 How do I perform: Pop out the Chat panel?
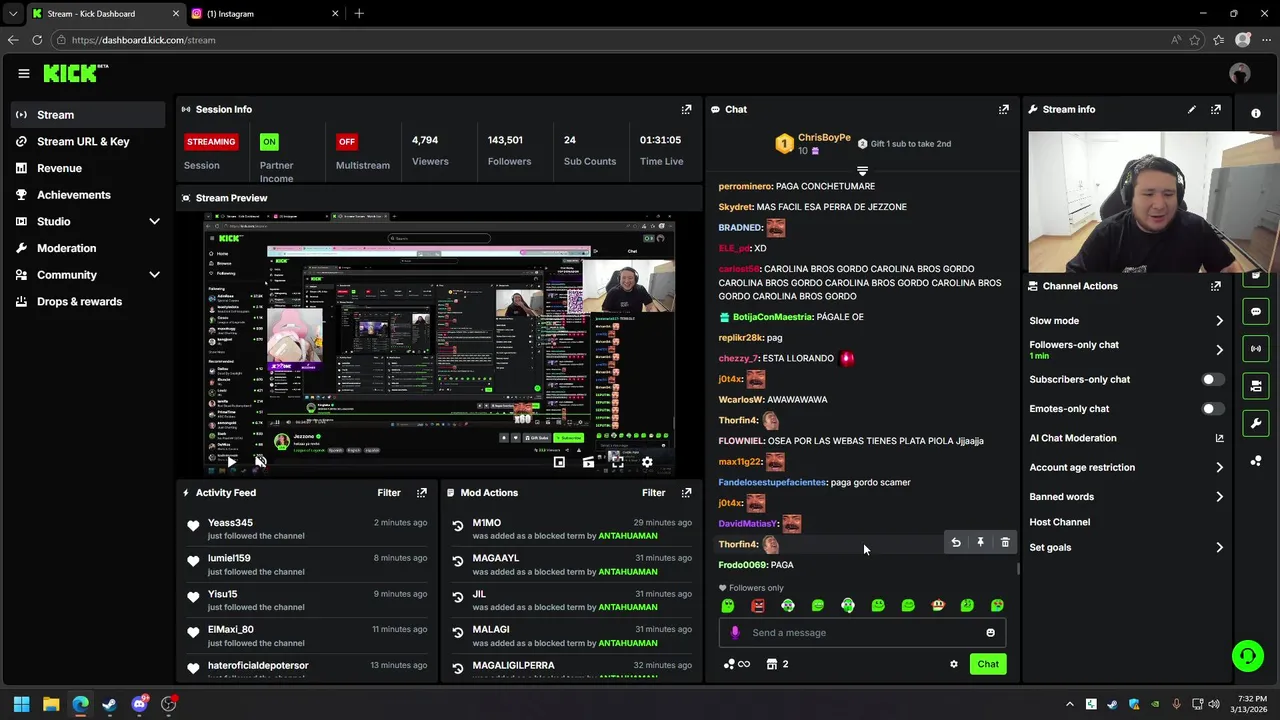pyautogui.click(x=1004, y=109)
